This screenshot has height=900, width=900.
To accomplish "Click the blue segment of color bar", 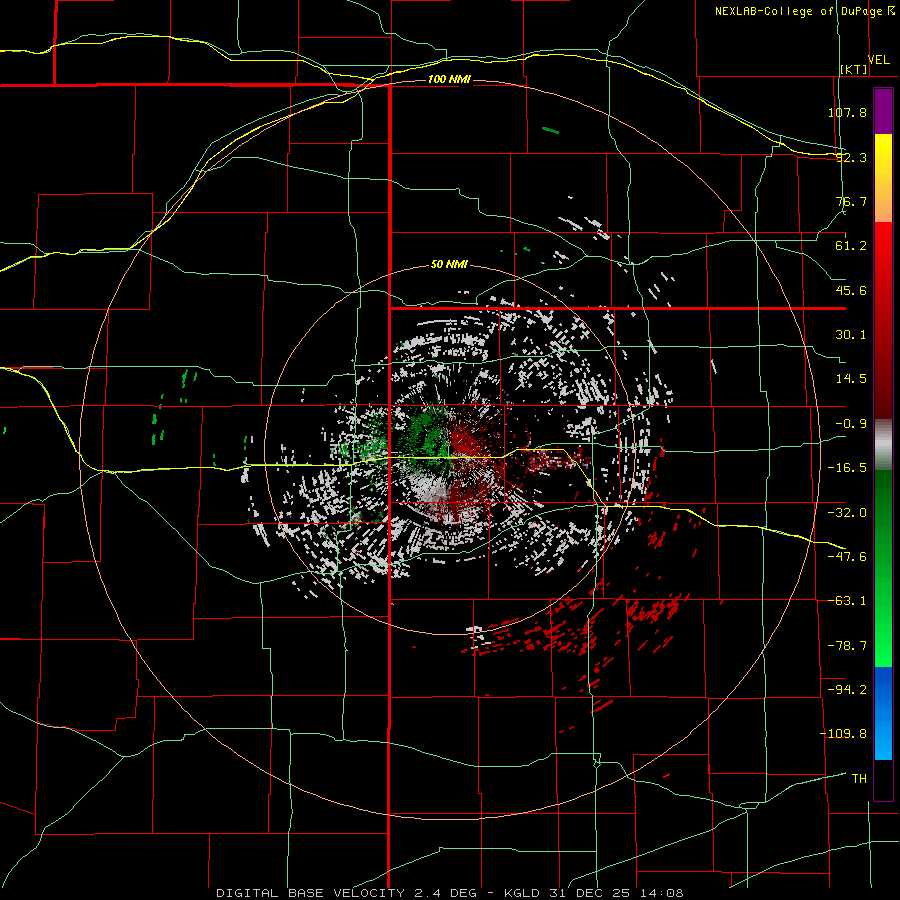I will pyautogui.click(x=883, y=713).
